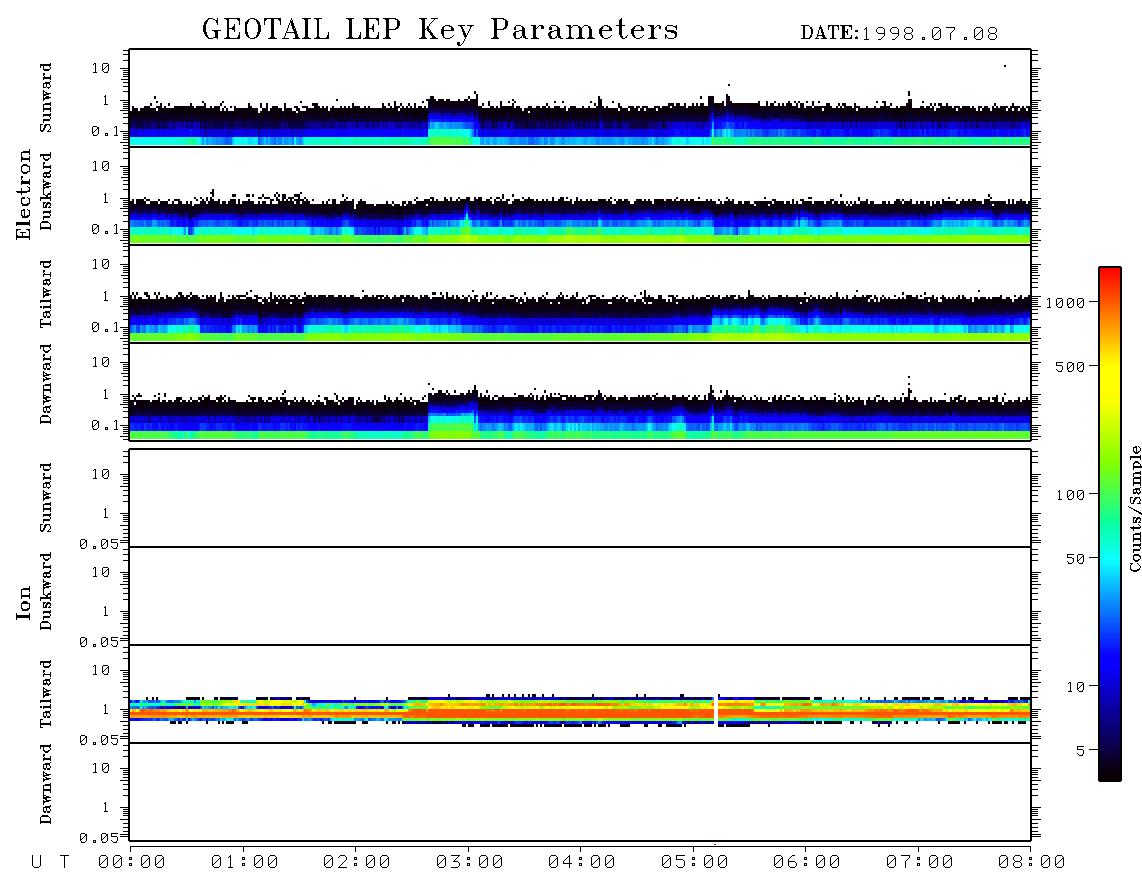Click the "500" colorbar tick label
This screenshot has height=880, width=1142.
coord(1070,366)
